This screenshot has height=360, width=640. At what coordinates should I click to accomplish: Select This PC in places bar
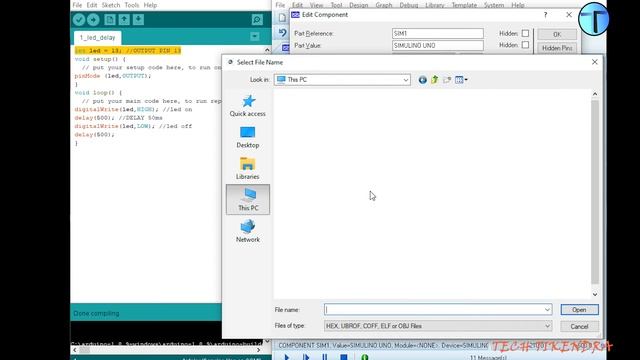[x=248, y=200]
